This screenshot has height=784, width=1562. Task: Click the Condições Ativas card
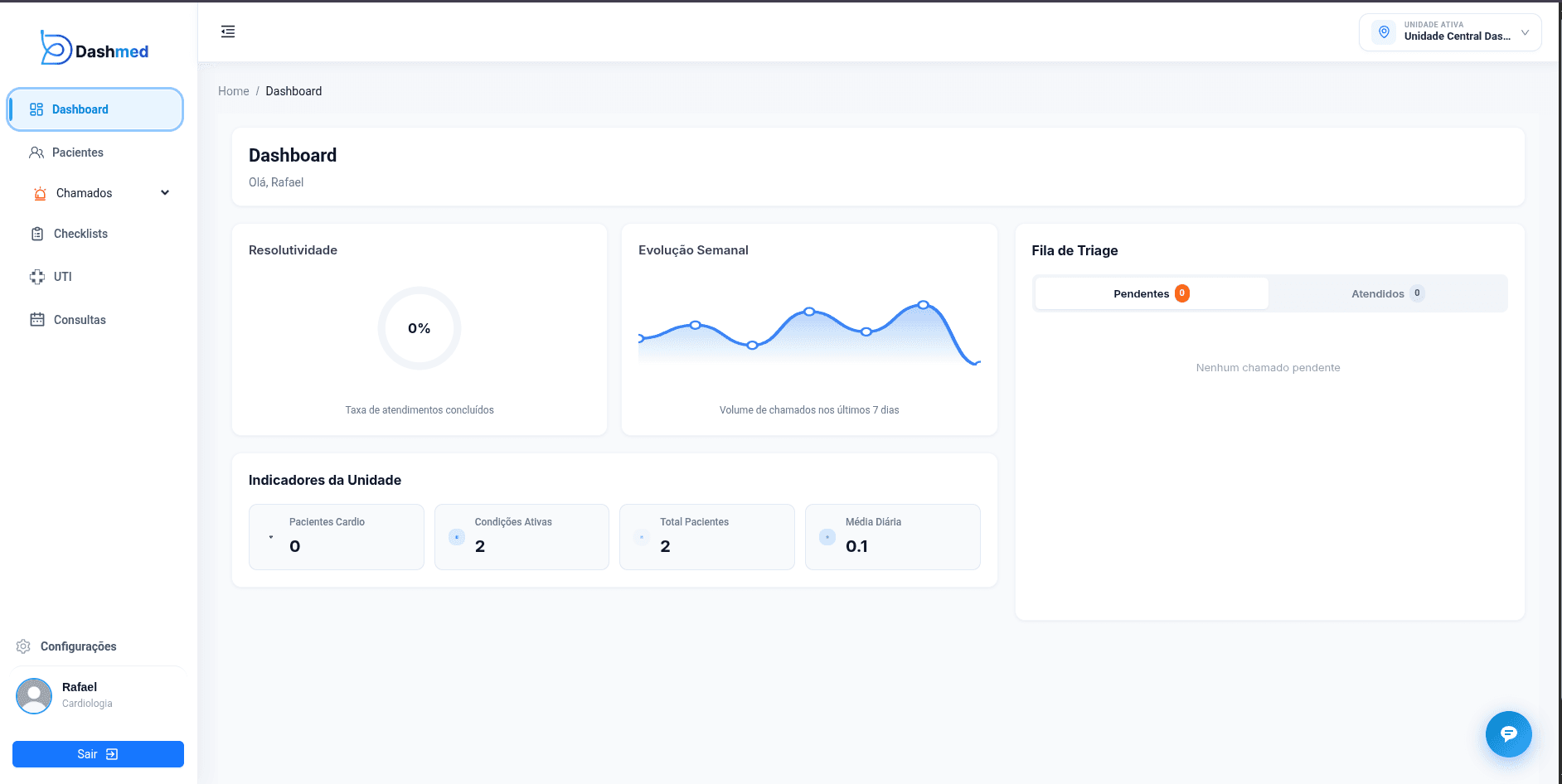521,537
